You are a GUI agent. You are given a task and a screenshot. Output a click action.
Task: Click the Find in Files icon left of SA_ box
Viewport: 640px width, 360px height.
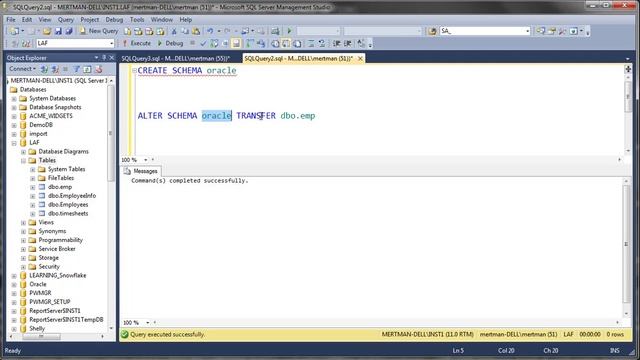pos(432,31)
